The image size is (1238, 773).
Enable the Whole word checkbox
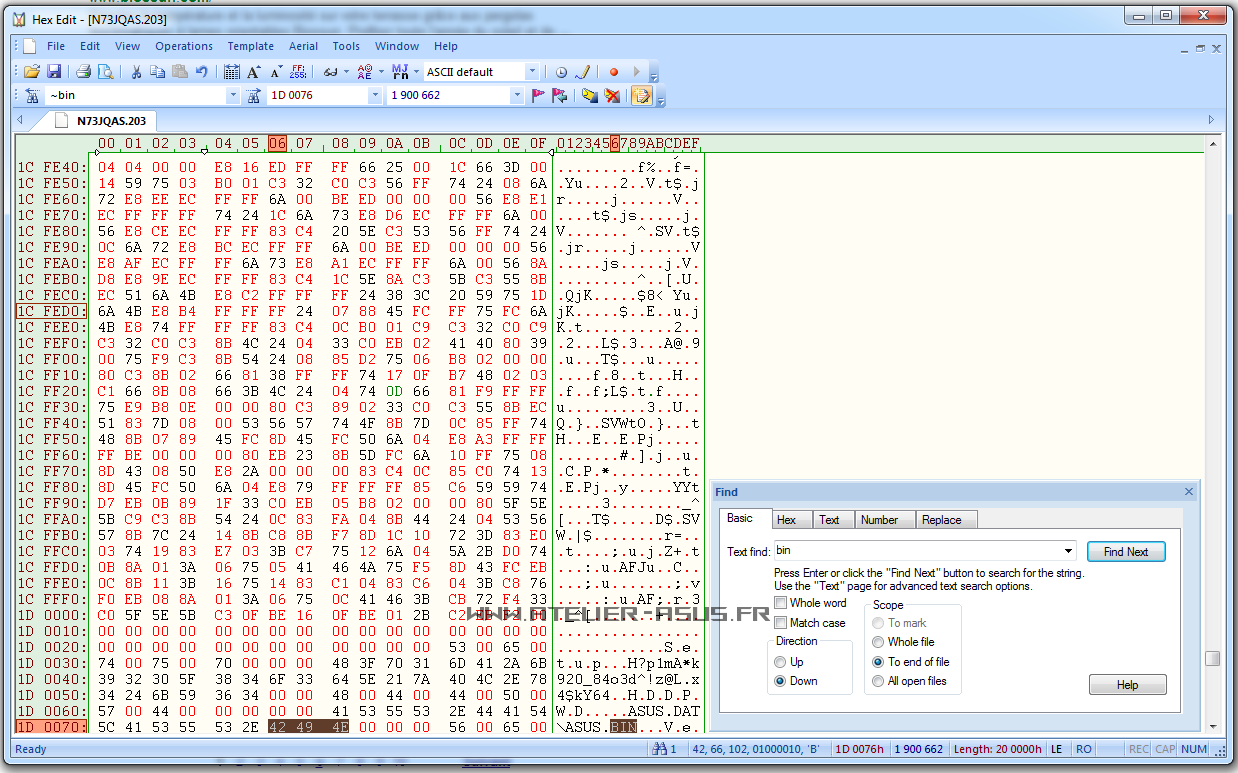point(780,603)
